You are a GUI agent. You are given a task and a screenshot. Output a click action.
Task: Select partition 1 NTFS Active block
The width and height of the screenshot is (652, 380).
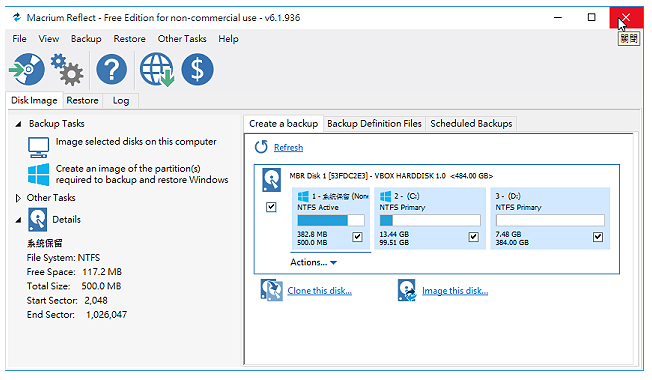(x=331, y=218)
